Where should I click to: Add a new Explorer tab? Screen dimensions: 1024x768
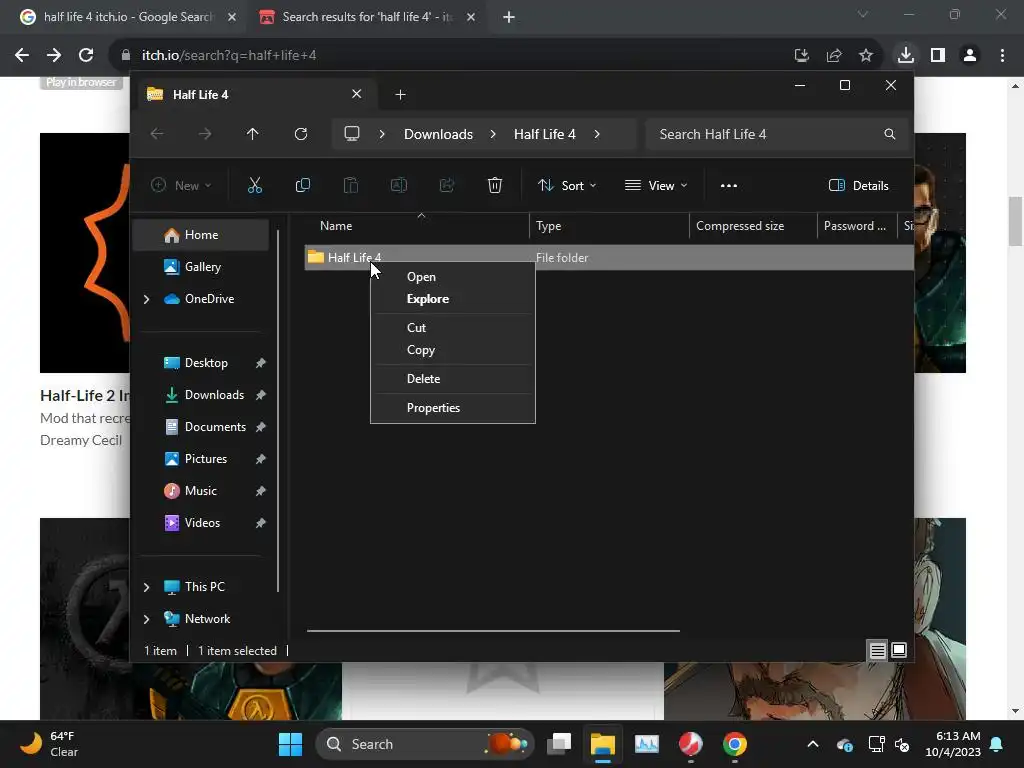pyautogui.click(x=400, y=95)
